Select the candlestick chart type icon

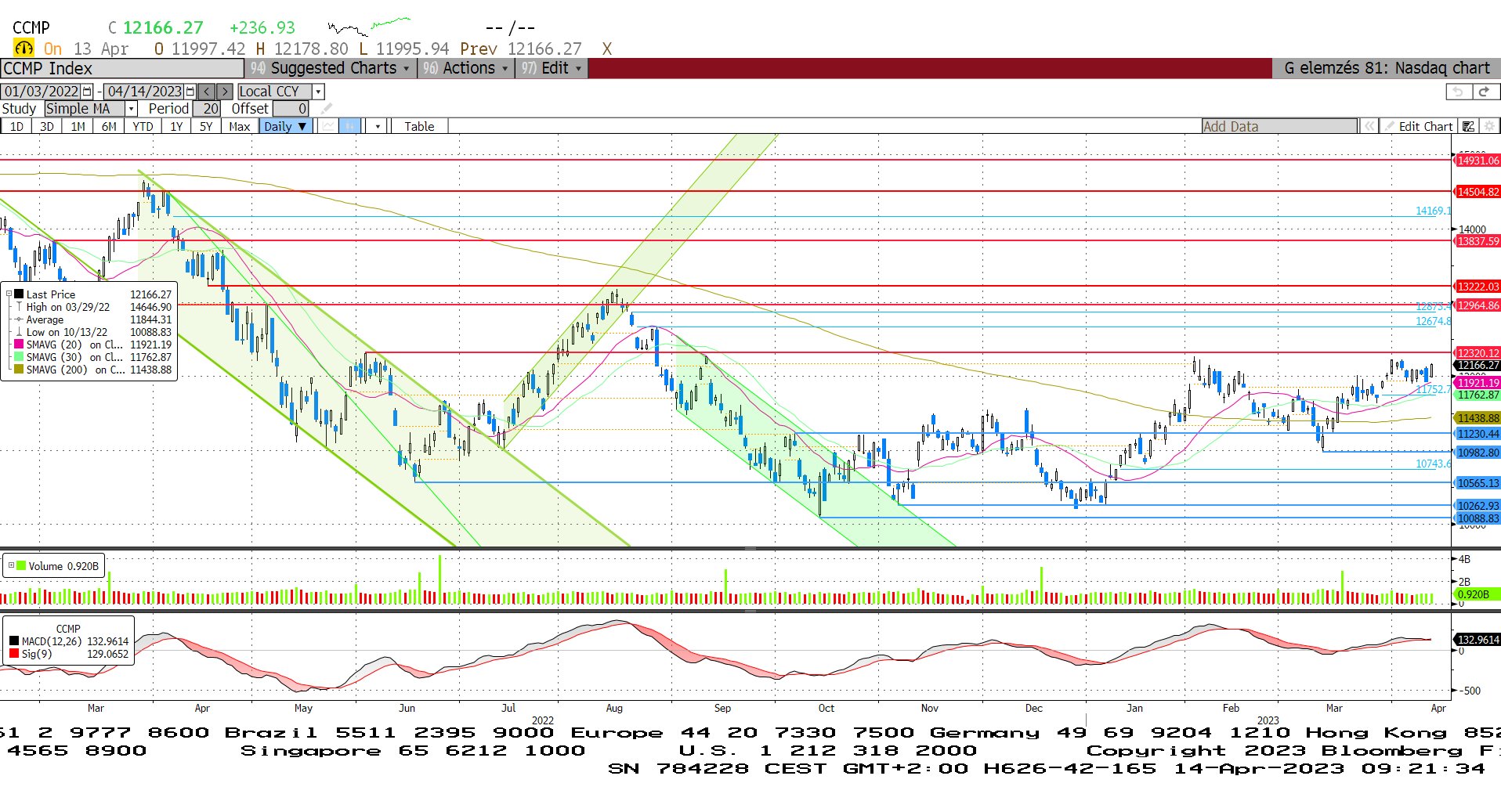(x=350, y=126)
